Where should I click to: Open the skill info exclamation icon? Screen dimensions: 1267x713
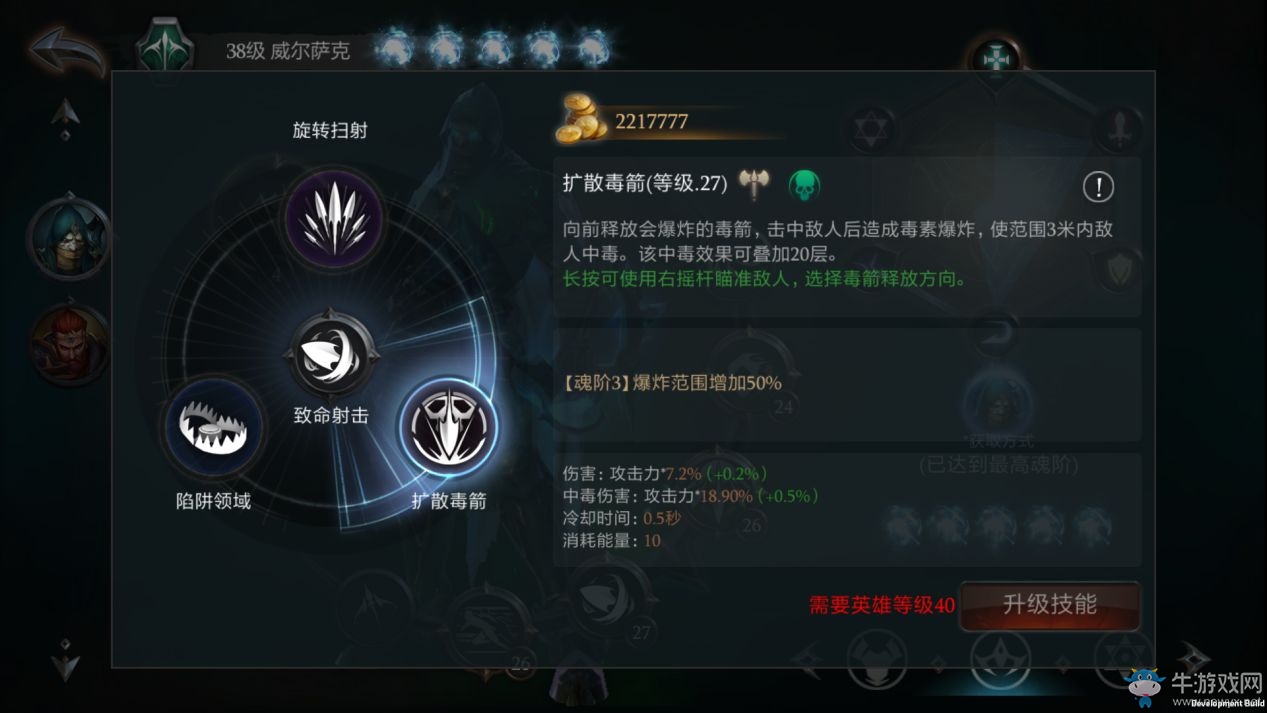pyautogui.click(x=1099, y=186)
